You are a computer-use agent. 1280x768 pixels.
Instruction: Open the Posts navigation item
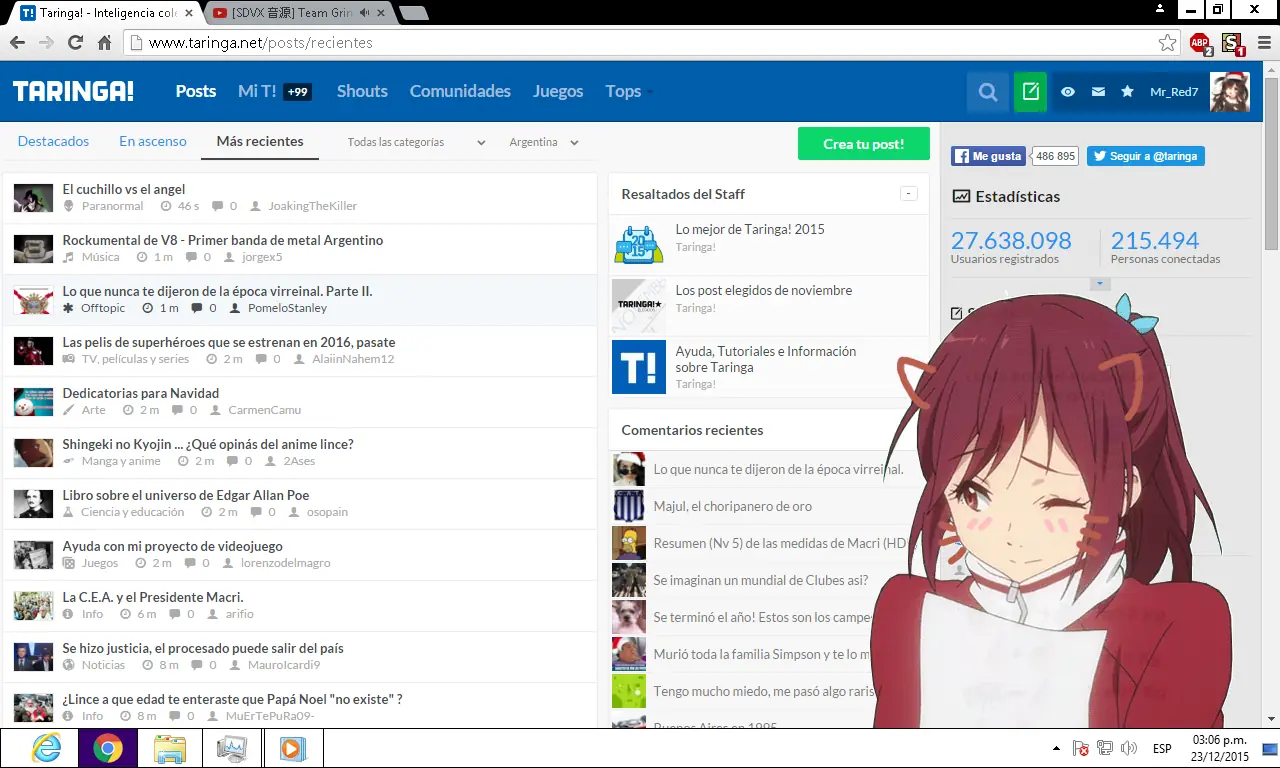click(196, 91)
